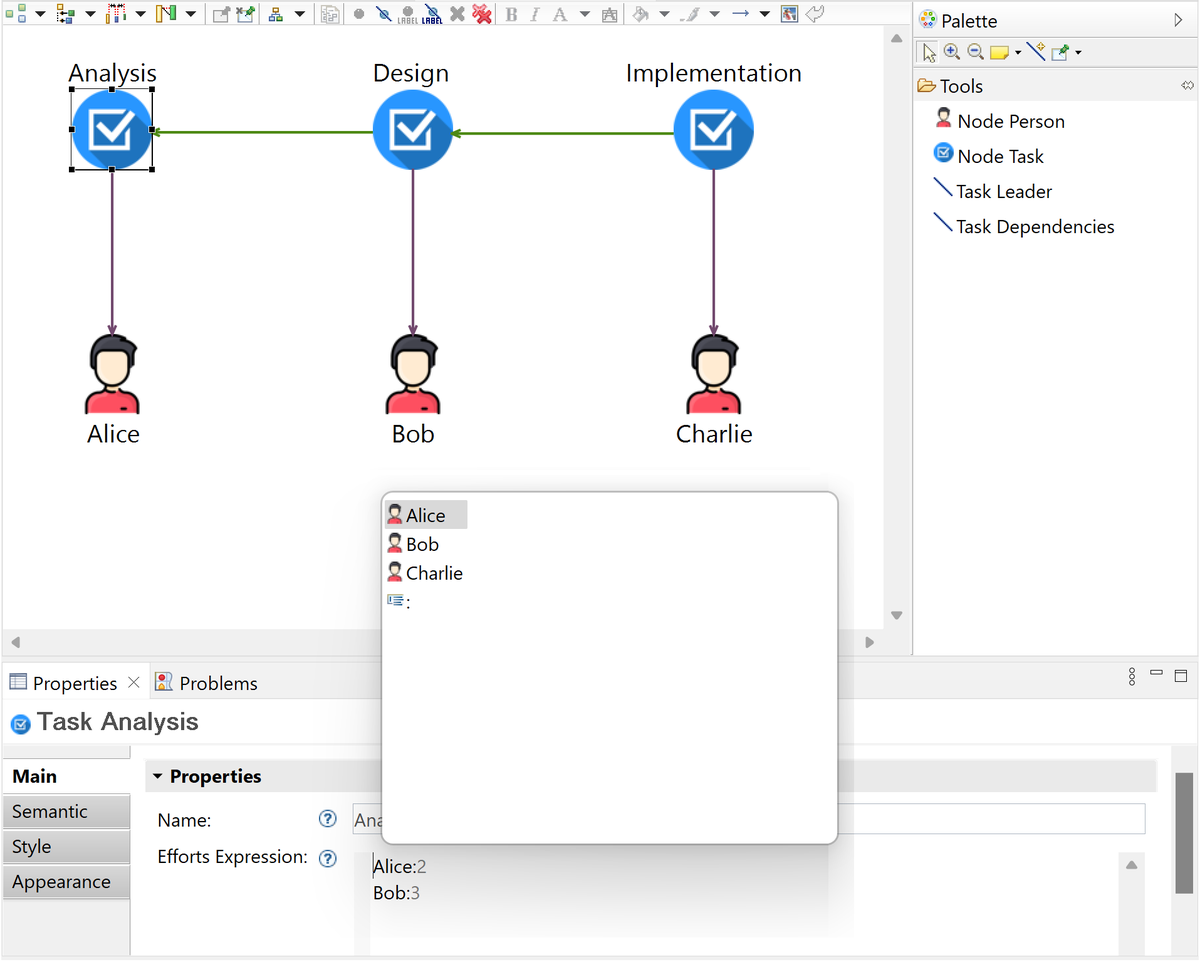The image size is (1200, 962).
Task: Click the Zoom Out magnifier in Palette
Action: click(975, 52)
